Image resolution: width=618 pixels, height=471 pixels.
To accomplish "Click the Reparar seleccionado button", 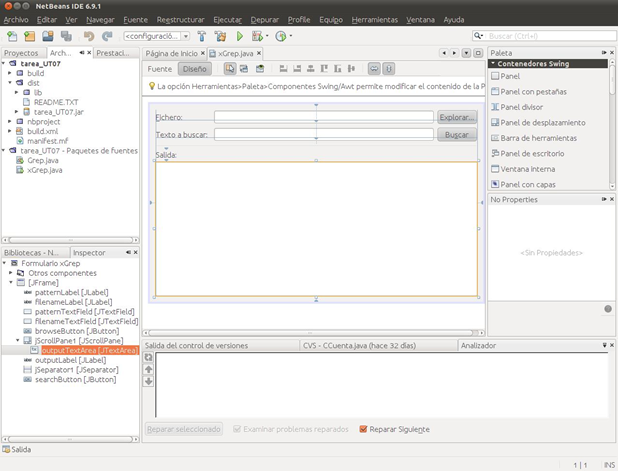I will (184, 429).
